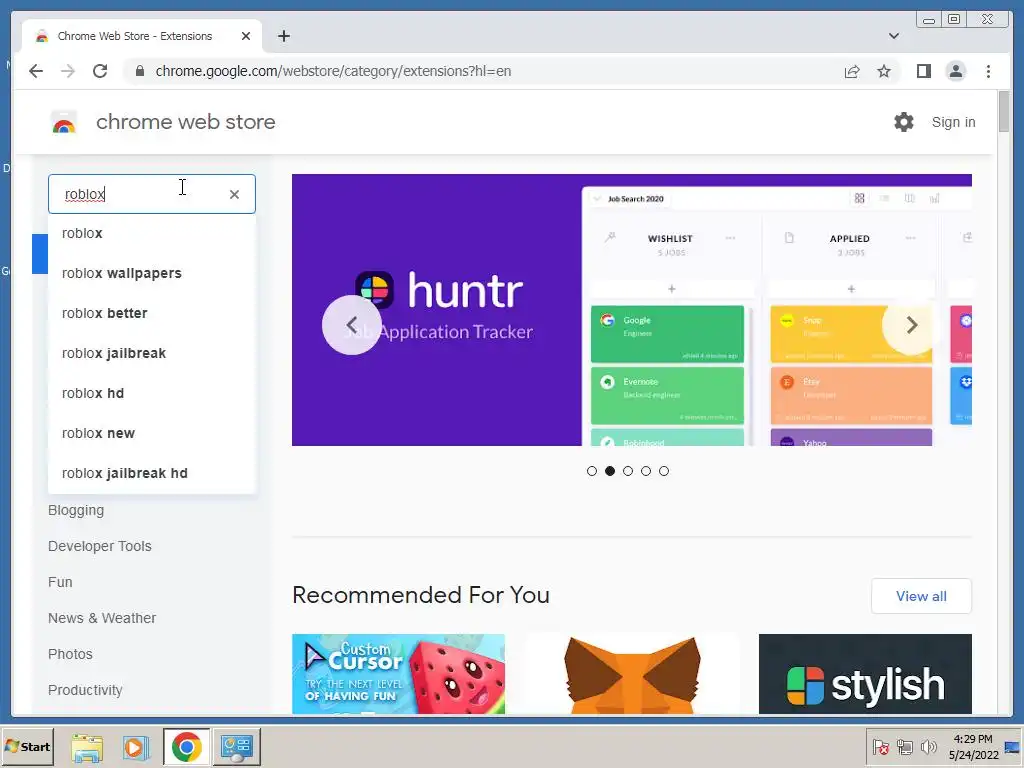This screenshot has width=1024, height=768.
Task: Choose 'roblox new' suggestion
Action: pyautogui.click(x=152, y=433)
